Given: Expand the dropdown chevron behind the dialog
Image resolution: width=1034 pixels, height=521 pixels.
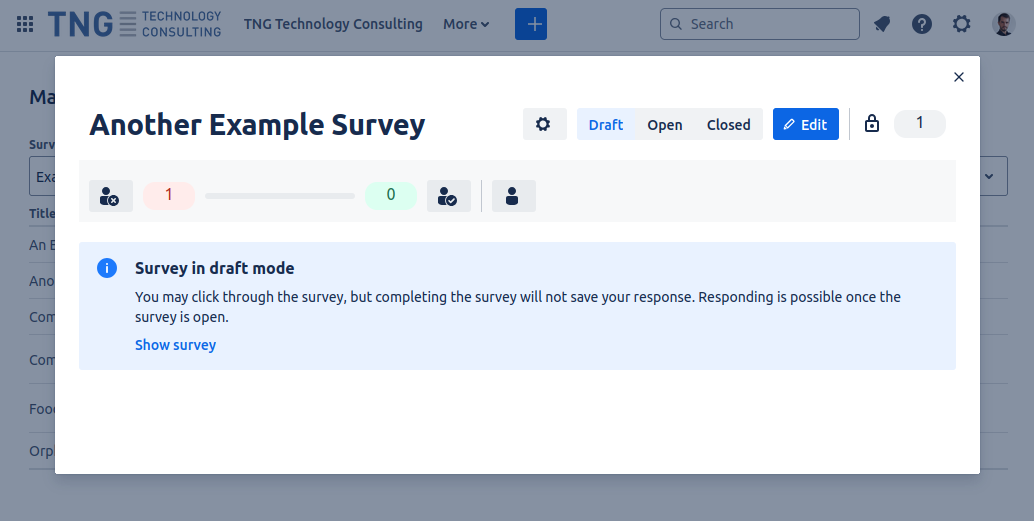Looking at the screenshot, I should [x=990, y=176].
